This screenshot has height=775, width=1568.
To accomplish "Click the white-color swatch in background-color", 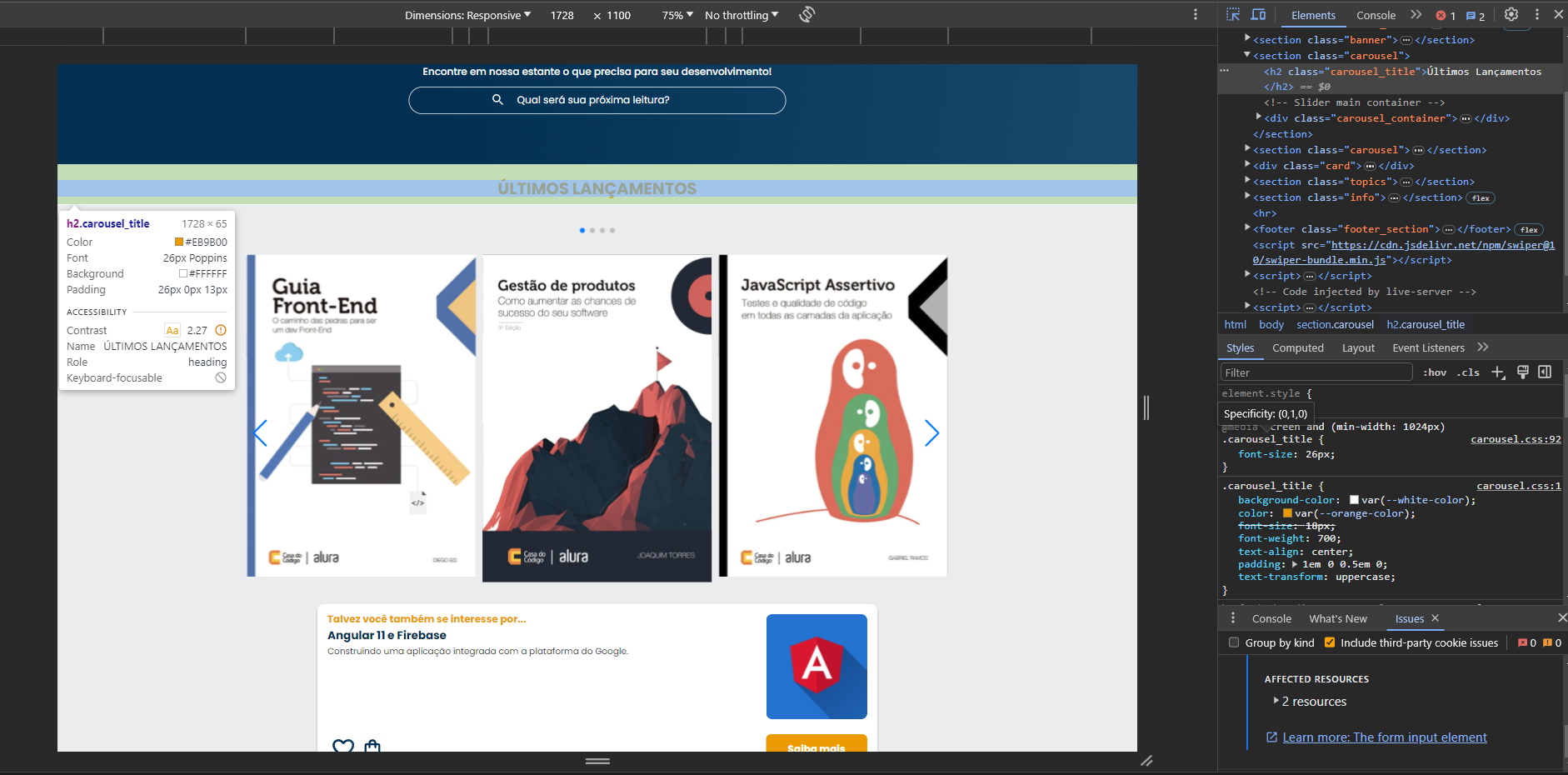I will click(x=1354, y=500).
